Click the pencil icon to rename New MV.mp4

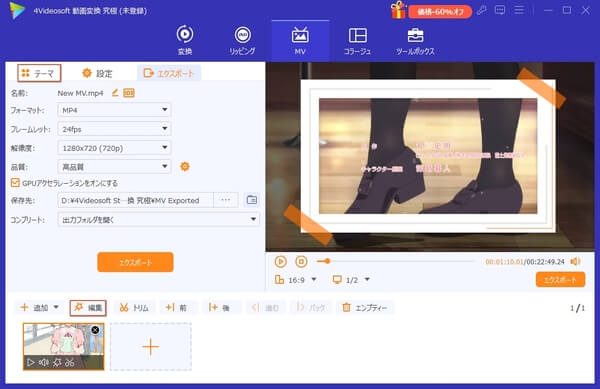pyautogui.click(x=115, y=93)
